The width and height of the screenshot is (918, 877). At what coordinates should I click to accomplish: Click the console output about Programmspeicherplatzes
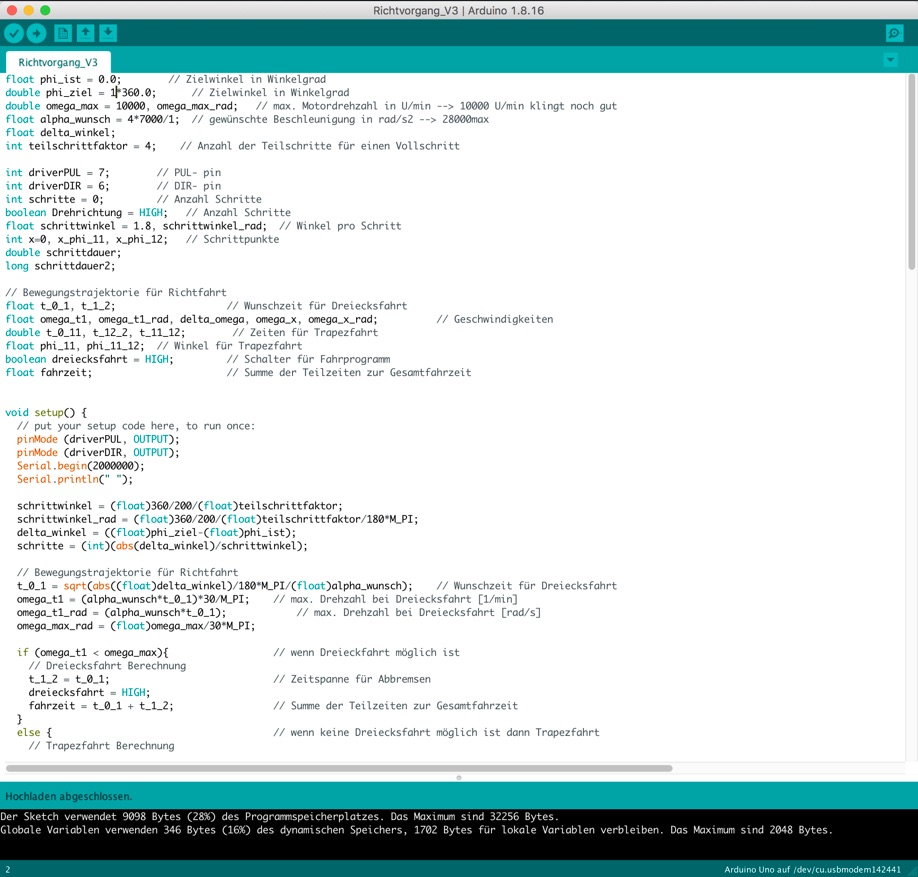279,816
